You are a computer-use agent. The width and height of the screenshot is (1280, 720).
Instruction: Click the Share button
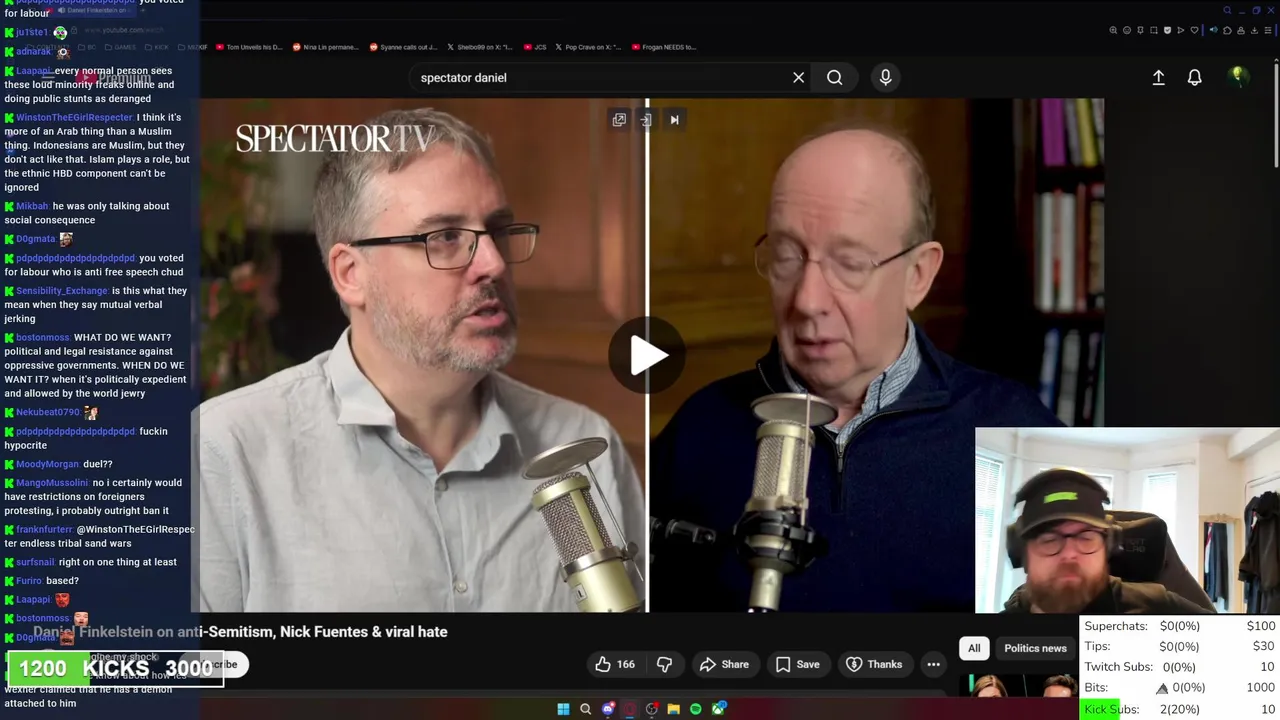pyautogui.click(x=724, y=664)
